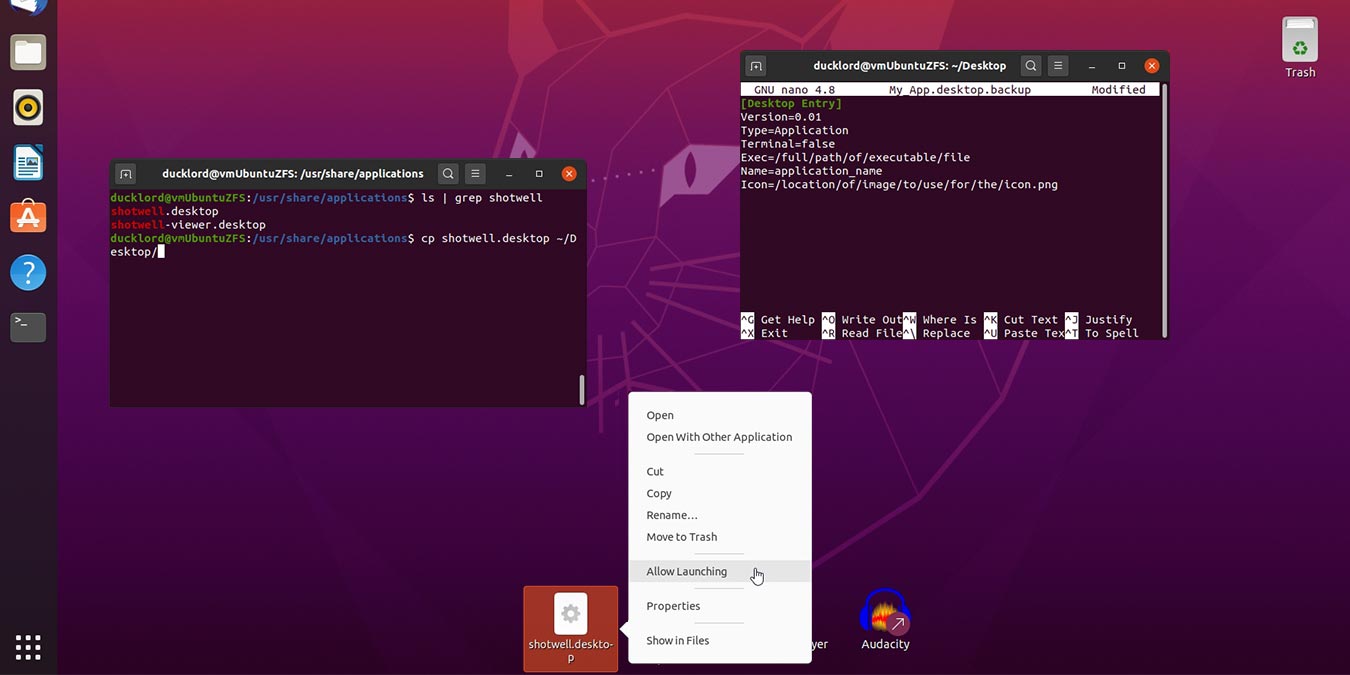Launch Ubuntu Software from the dock
This screenshot has width=1350, height=675.
click(27, 217)
